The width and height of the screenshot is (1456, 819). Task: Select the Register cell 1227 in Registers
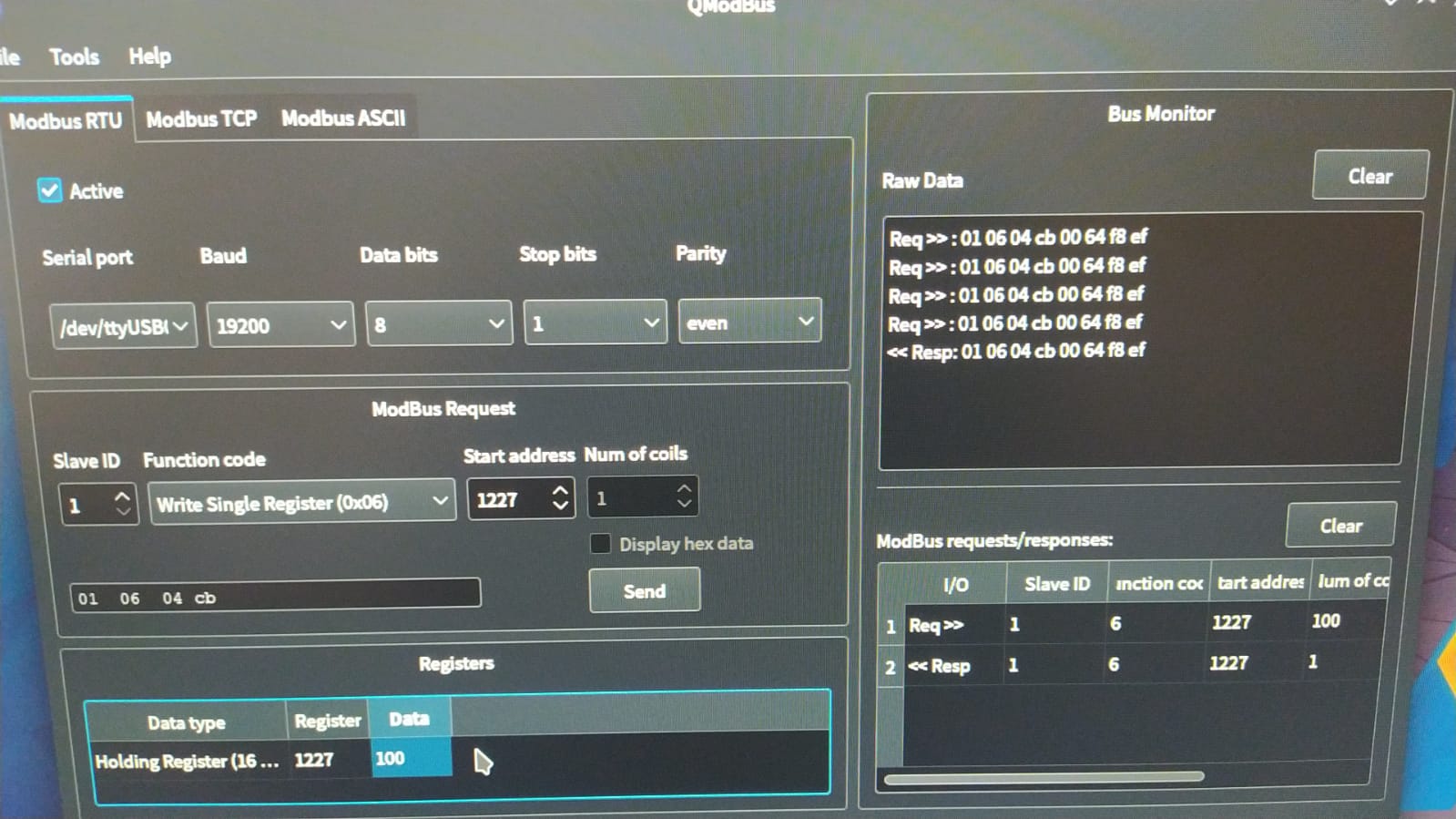(x=327, y=759)
